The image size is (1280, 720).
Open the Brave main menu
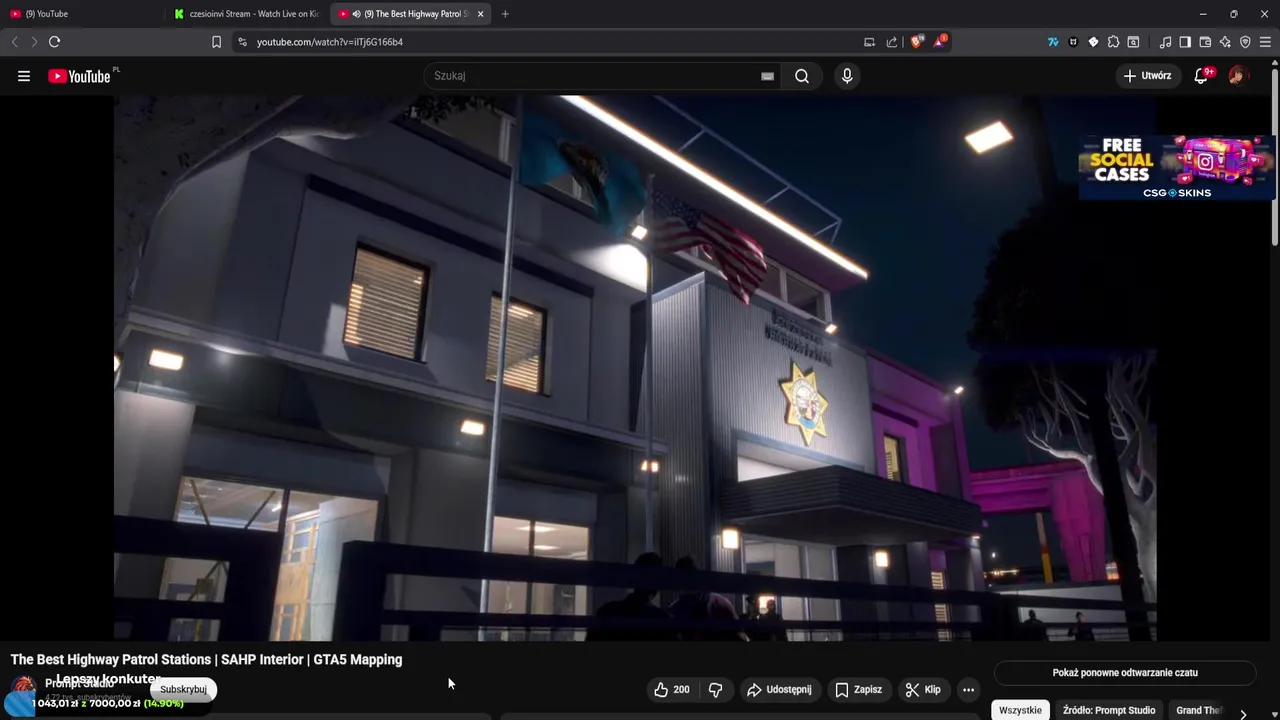pos(1265,42)
